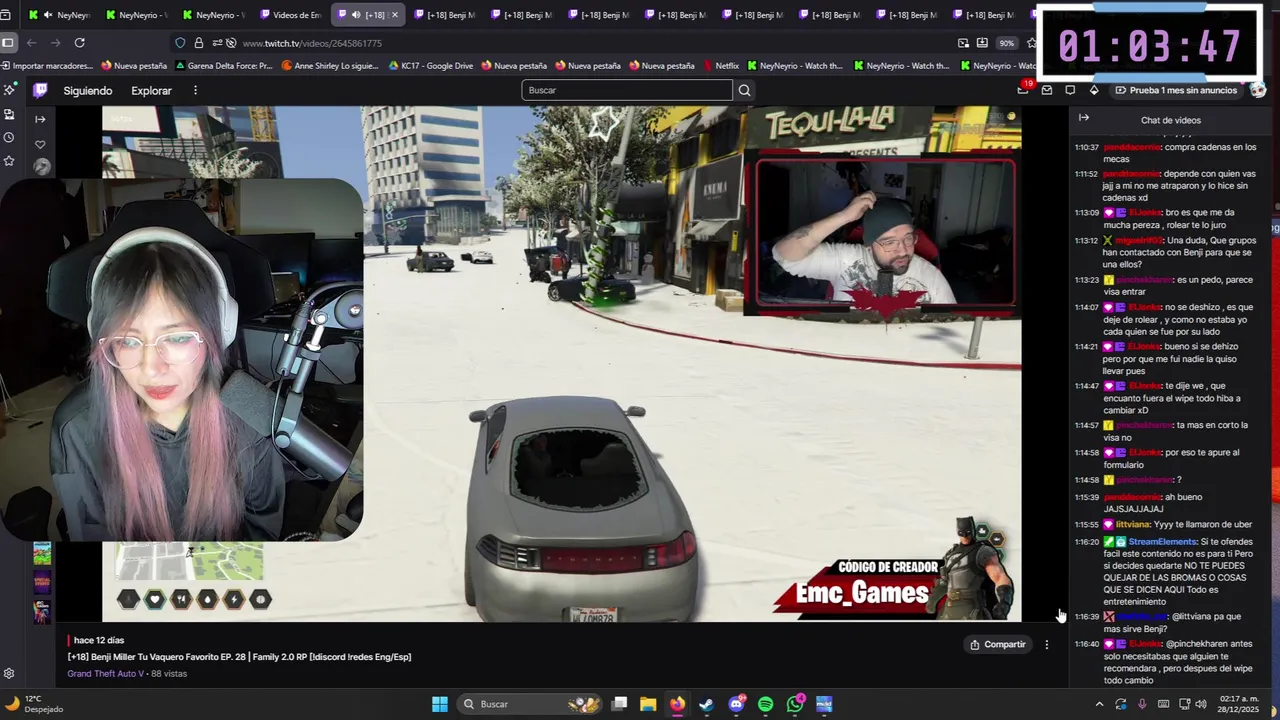This screenshot has width=1280, height=720.
Task: Open the clock showing 02:17 a. m.
Action: pyautogui.click(x=1238, y=704)
